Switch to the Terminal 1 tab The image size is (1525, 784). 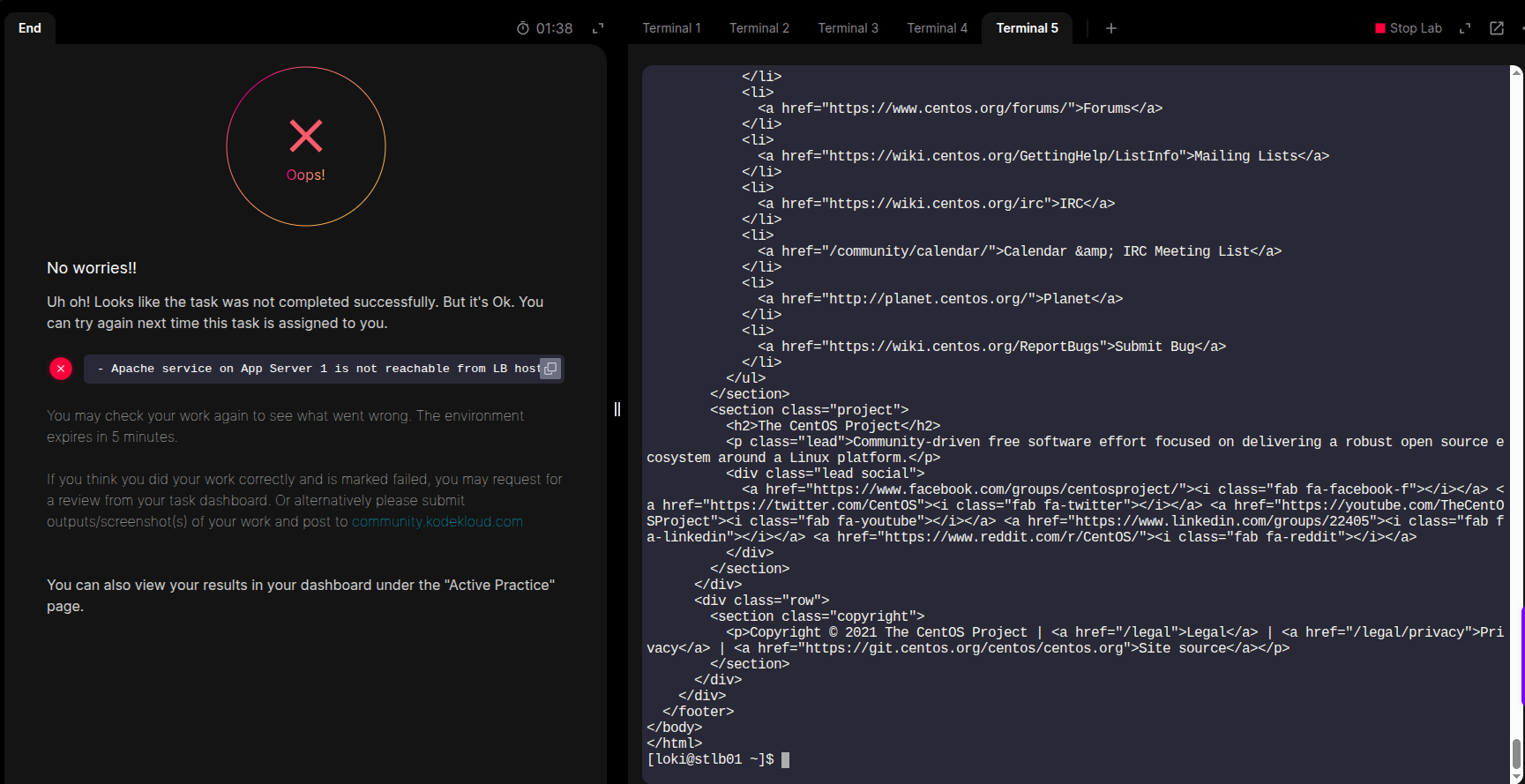tap(671, 28)
